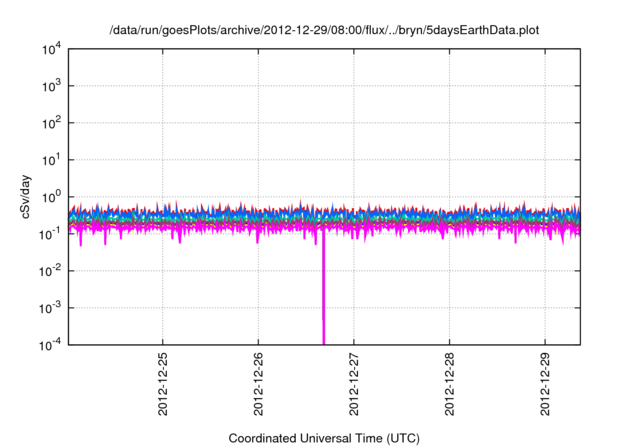Click the 10^-3 y-axis tick label
640x448 pixels.
click(50, 308)
